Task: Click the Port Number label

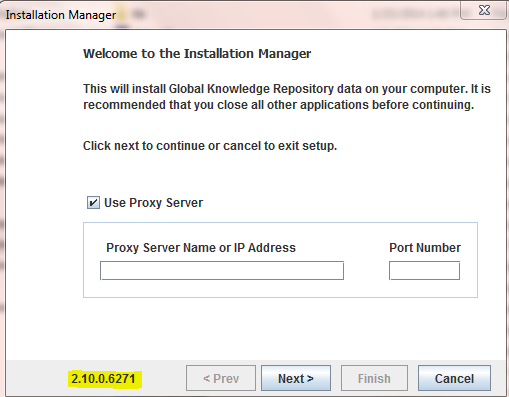Action: click(425, 248)
